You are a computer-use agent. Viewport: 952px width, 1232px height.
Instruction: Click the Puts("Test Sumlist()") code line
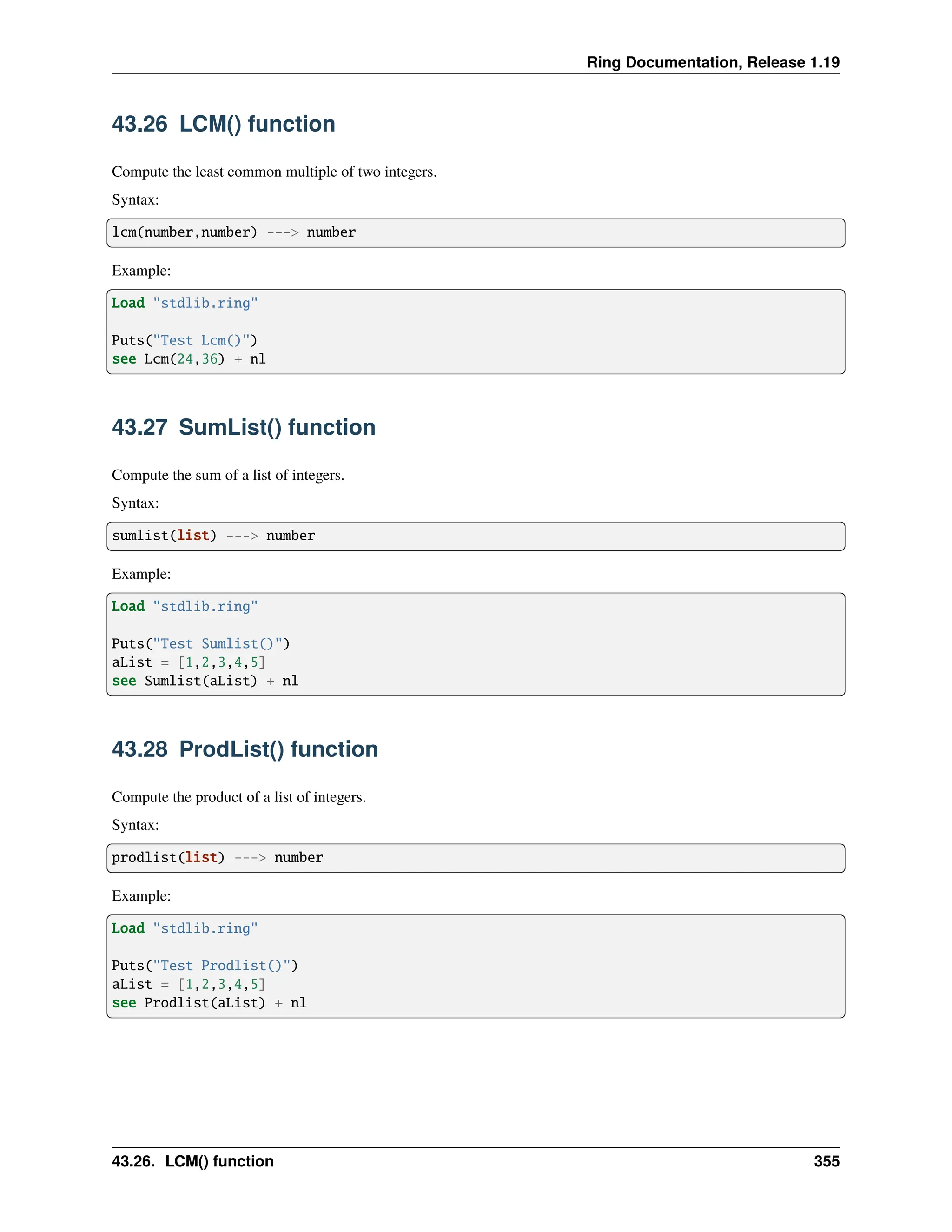[200, 644]
